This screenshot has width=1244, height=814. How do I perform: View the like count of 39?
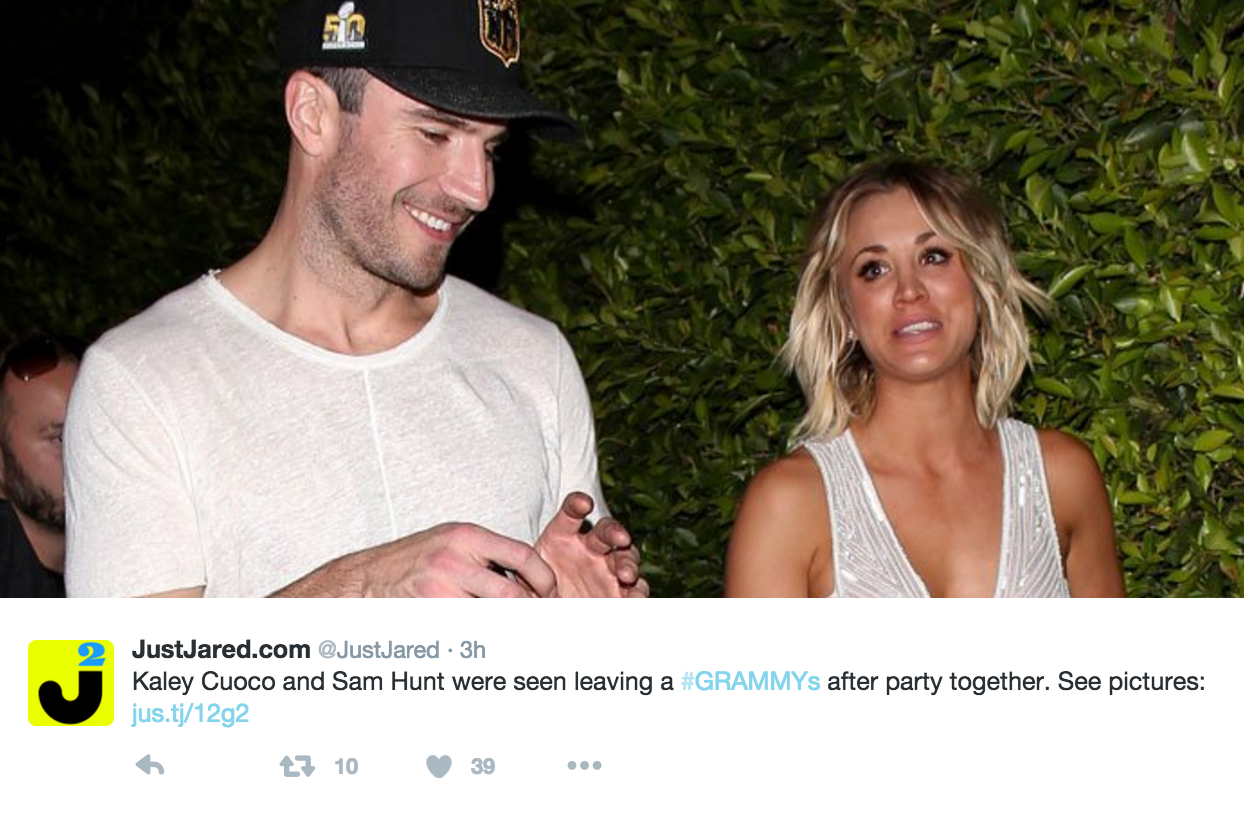click(483, 766)
